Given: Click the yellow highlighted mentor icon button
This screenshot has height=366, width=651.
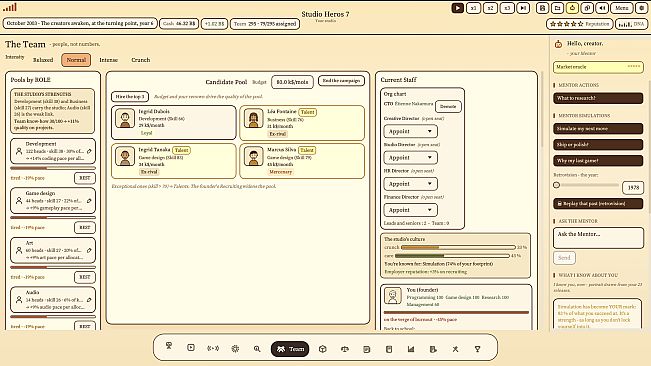Looking at the screenshot, I should pyautogui.click(x=572, y=8).
